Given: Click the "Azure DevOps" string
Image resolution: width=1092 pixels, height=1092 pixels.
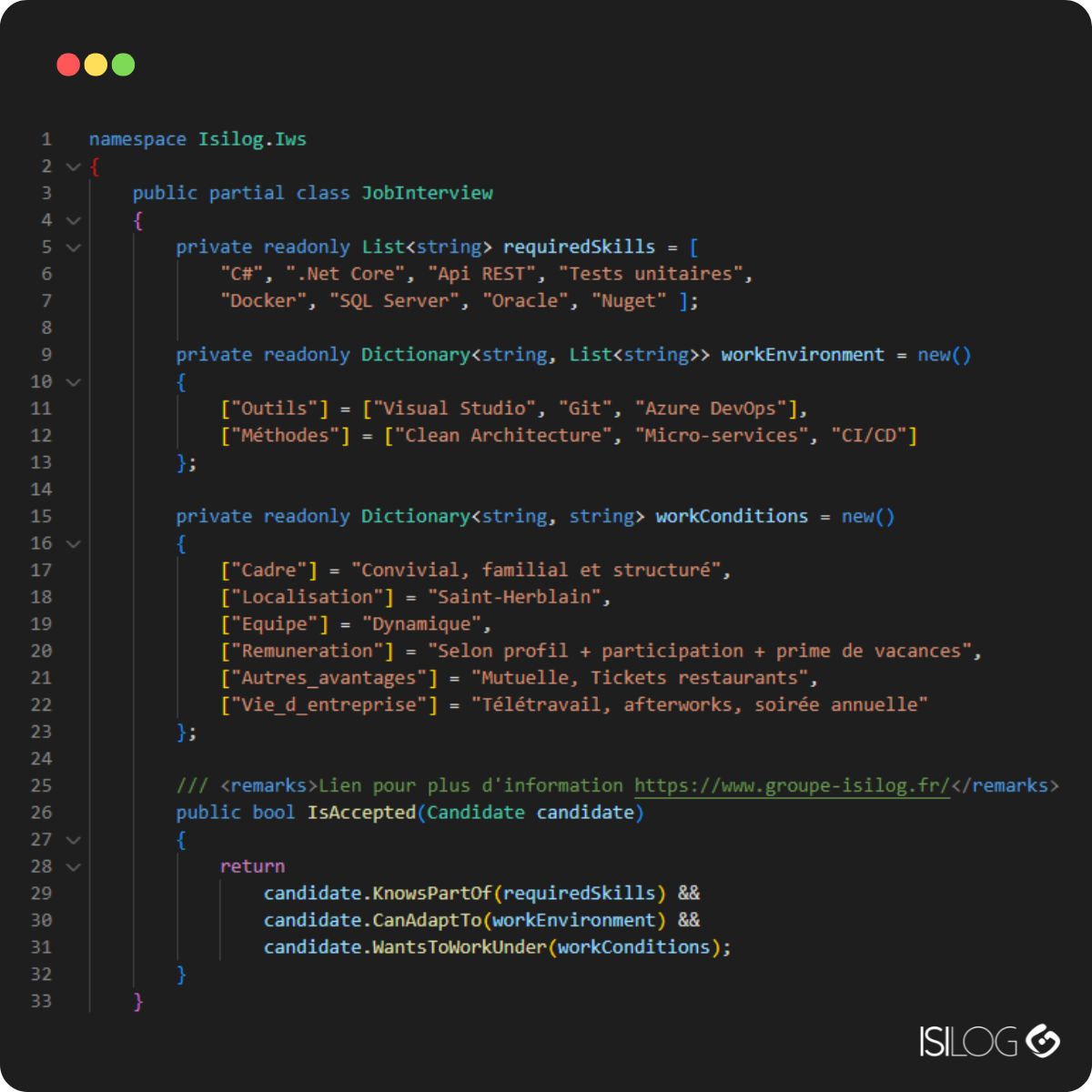Looking at the screenshot, I should [x=712, y=409].
